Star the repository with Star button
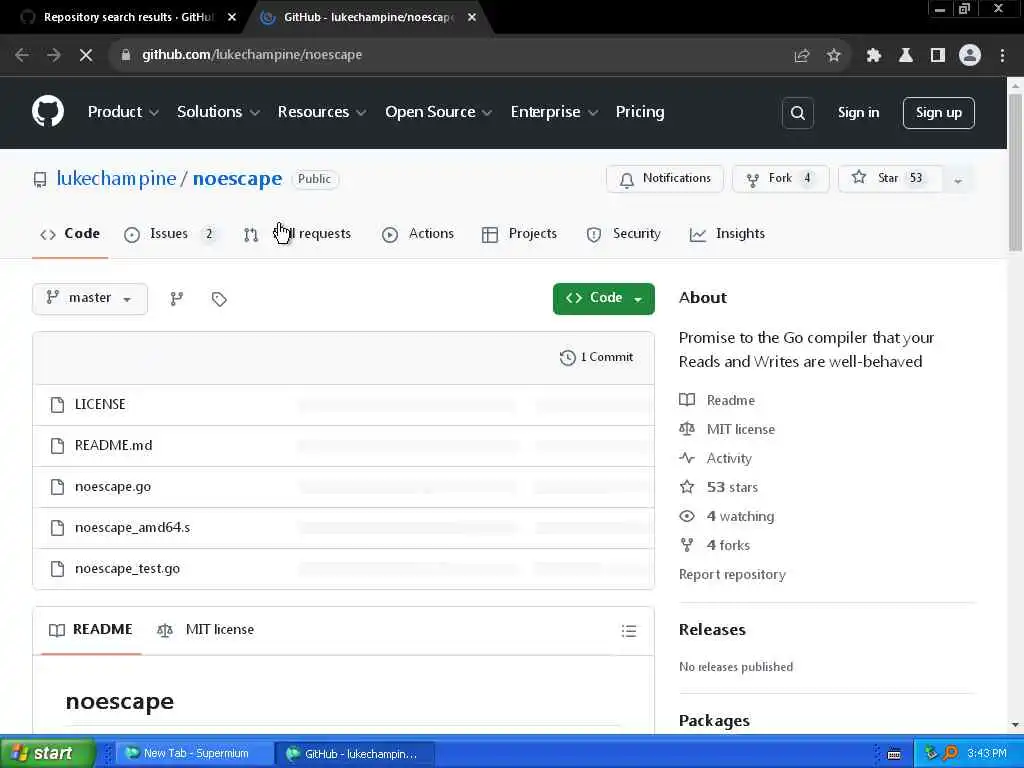 tap(890, 179)
